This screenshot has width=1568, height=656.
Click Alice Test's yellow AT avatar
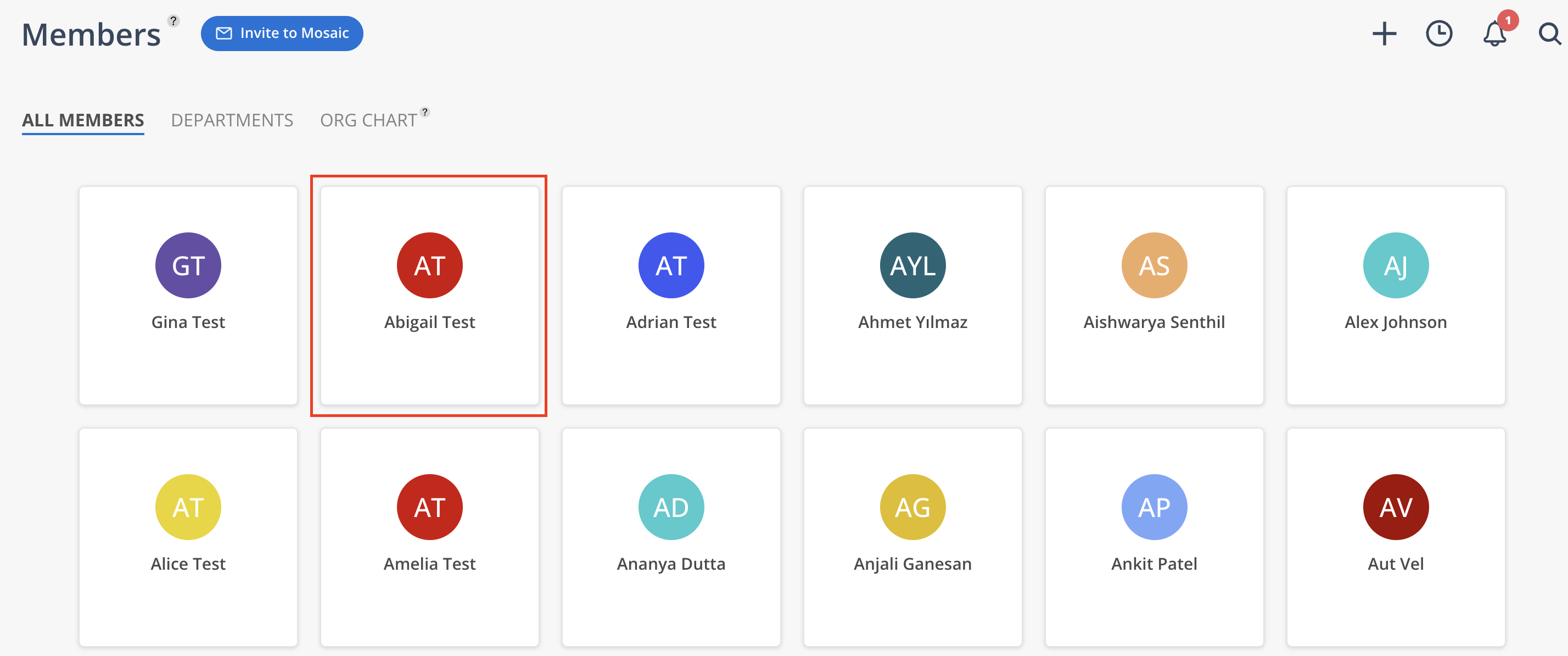point(188,507)
